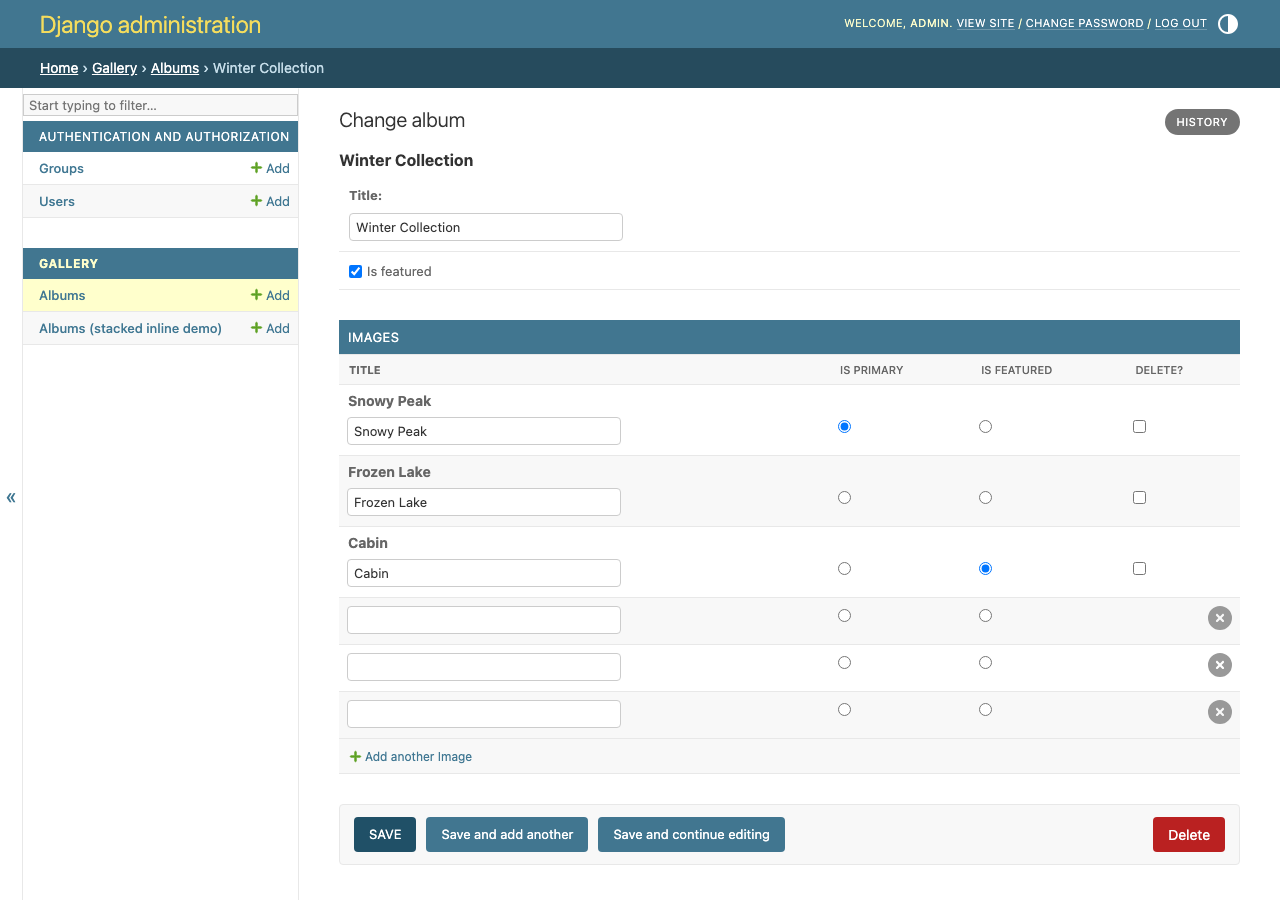Click the HISTORY button
This screenshot has height=900, width=1280.
tap(1202, 122)
